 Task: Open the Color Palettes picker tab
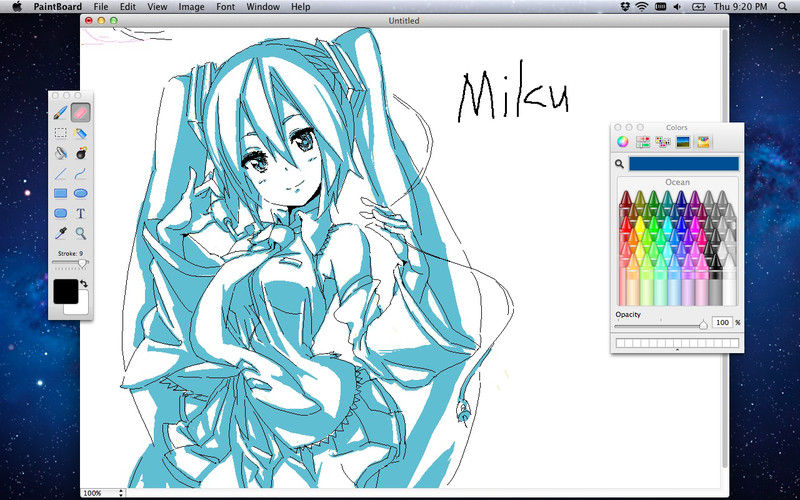click(x=663, y=142)
